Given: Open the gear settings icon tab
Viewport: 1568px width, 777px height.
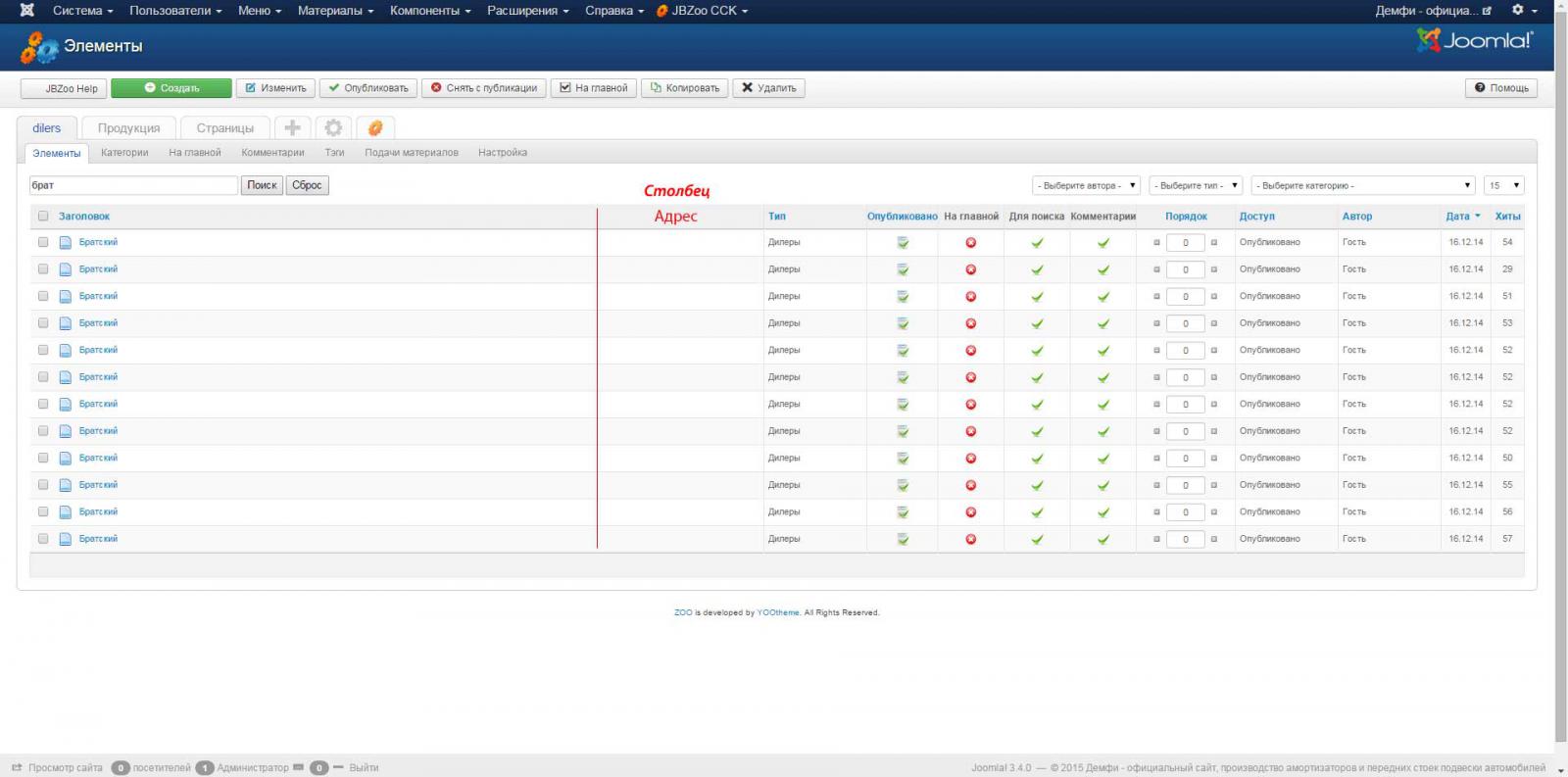Looking at the screenshot, I should 333,128.
